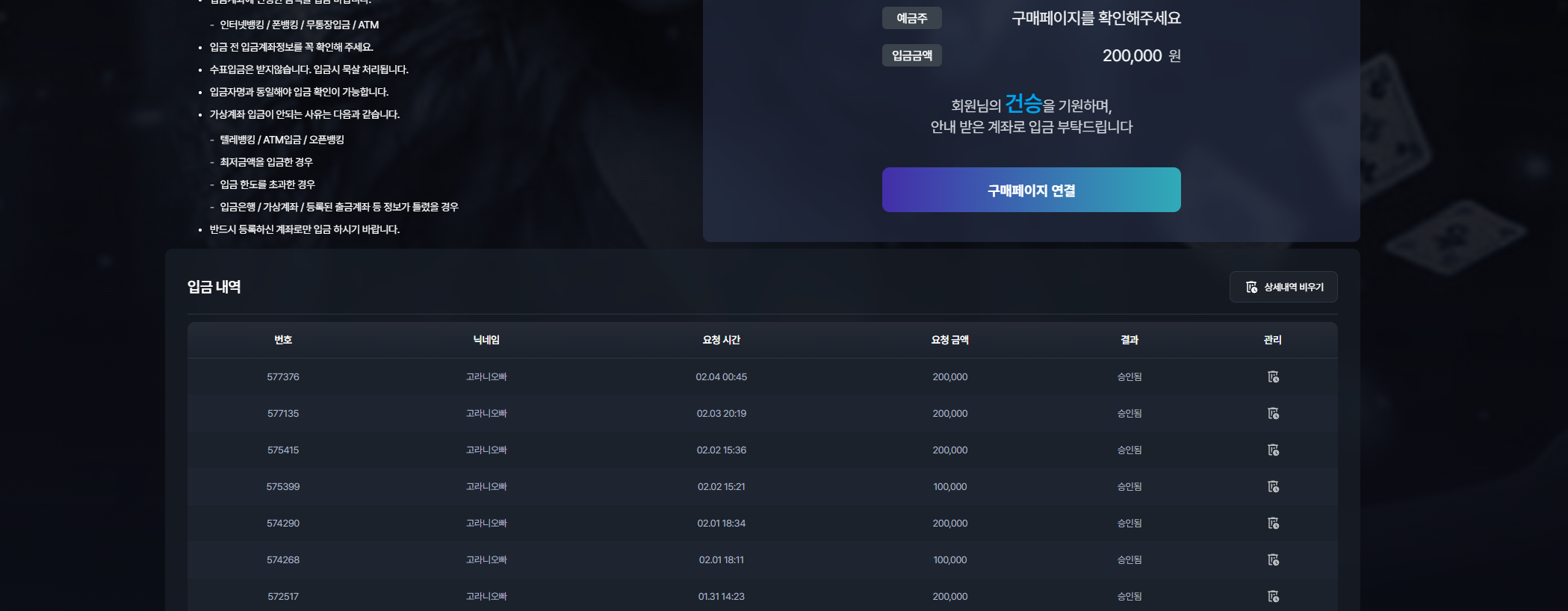The width and height of the screenshot is (1568, 611).
Task: Delete deposit record 577135 using its trash icon
Action: [x=1273, y=413]
